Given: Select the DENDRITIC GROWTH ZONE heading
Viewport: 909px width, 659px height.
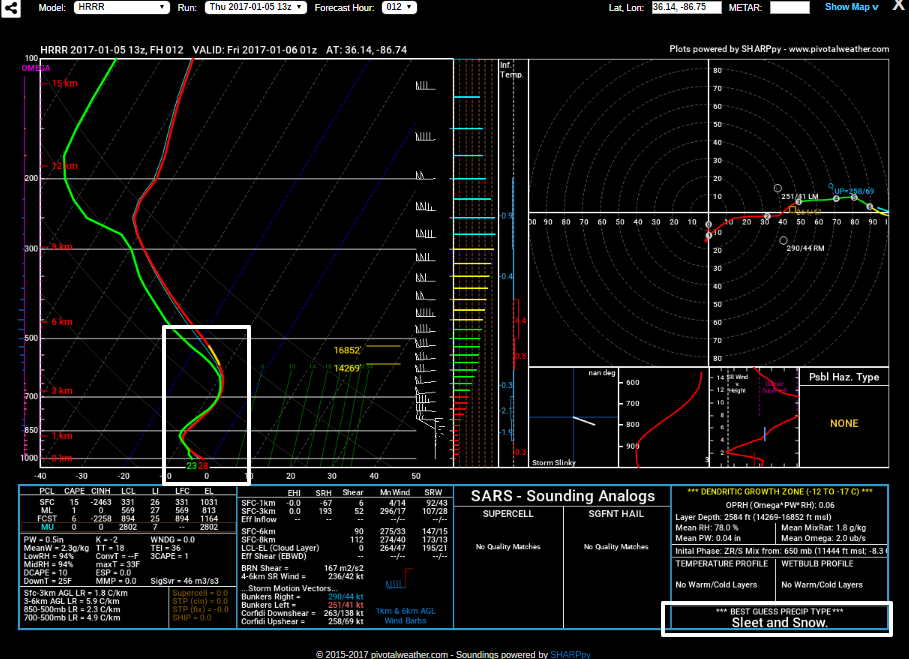Looking at the screenshot, I should [780, 491].
